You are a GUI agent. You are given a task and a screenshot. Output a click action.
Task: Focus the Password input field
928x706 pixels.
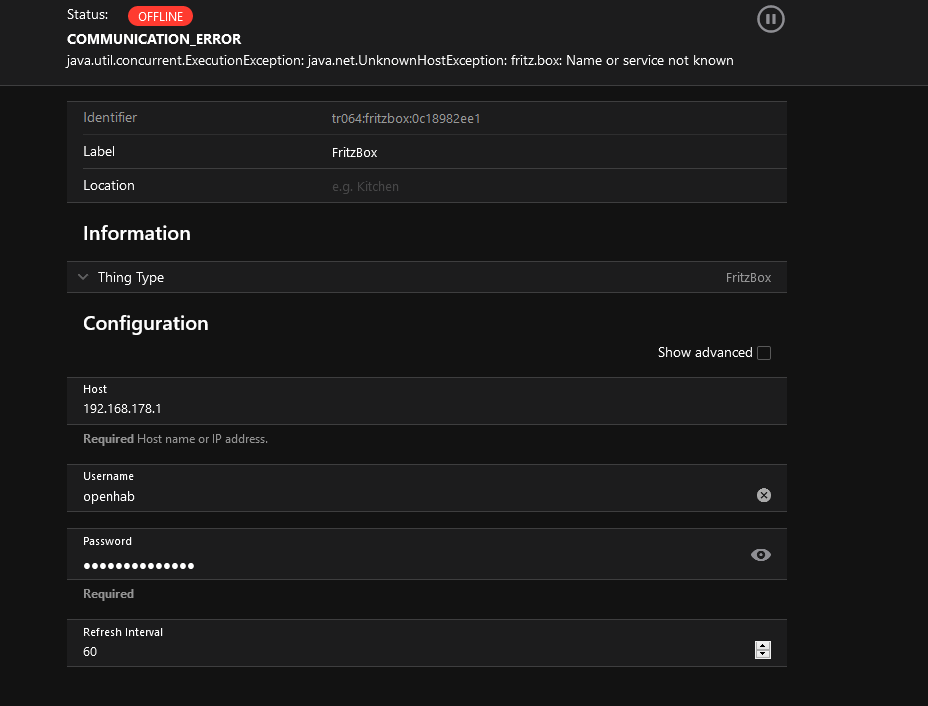(400, 565)
